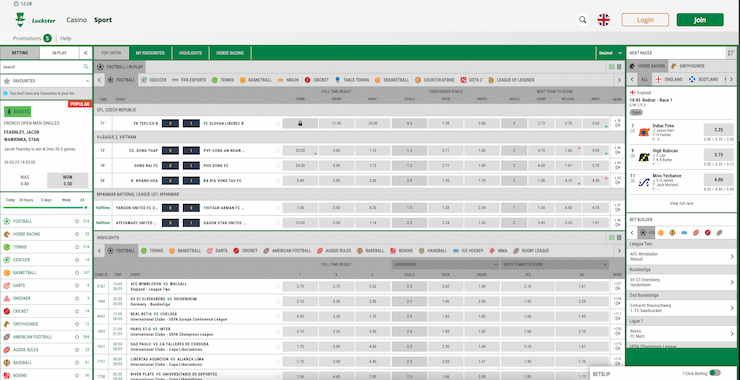Viewport: 740px width, 380px height.
Task: Open the Decimal odds format dropdown
Action: tap(610, 53)
